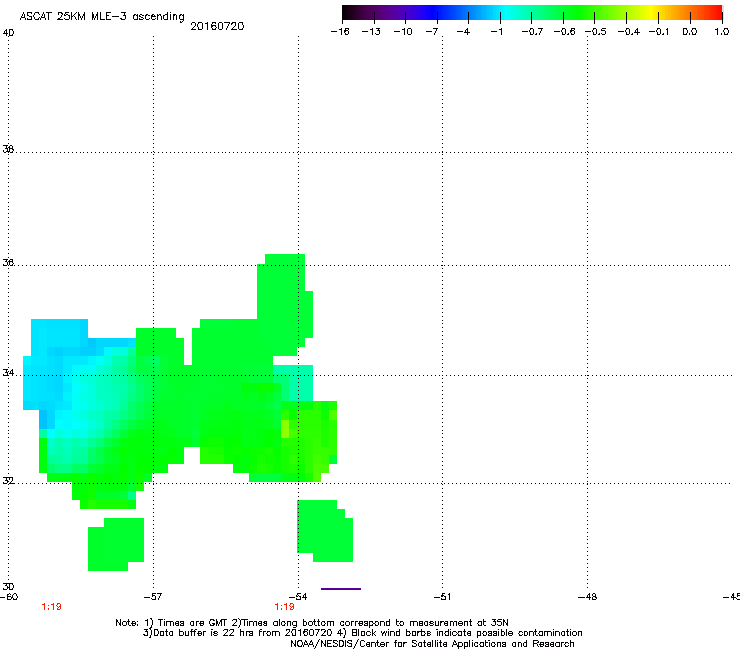Click the 0.0 color bar label
The image size is (740, 650).
[690, 32]
